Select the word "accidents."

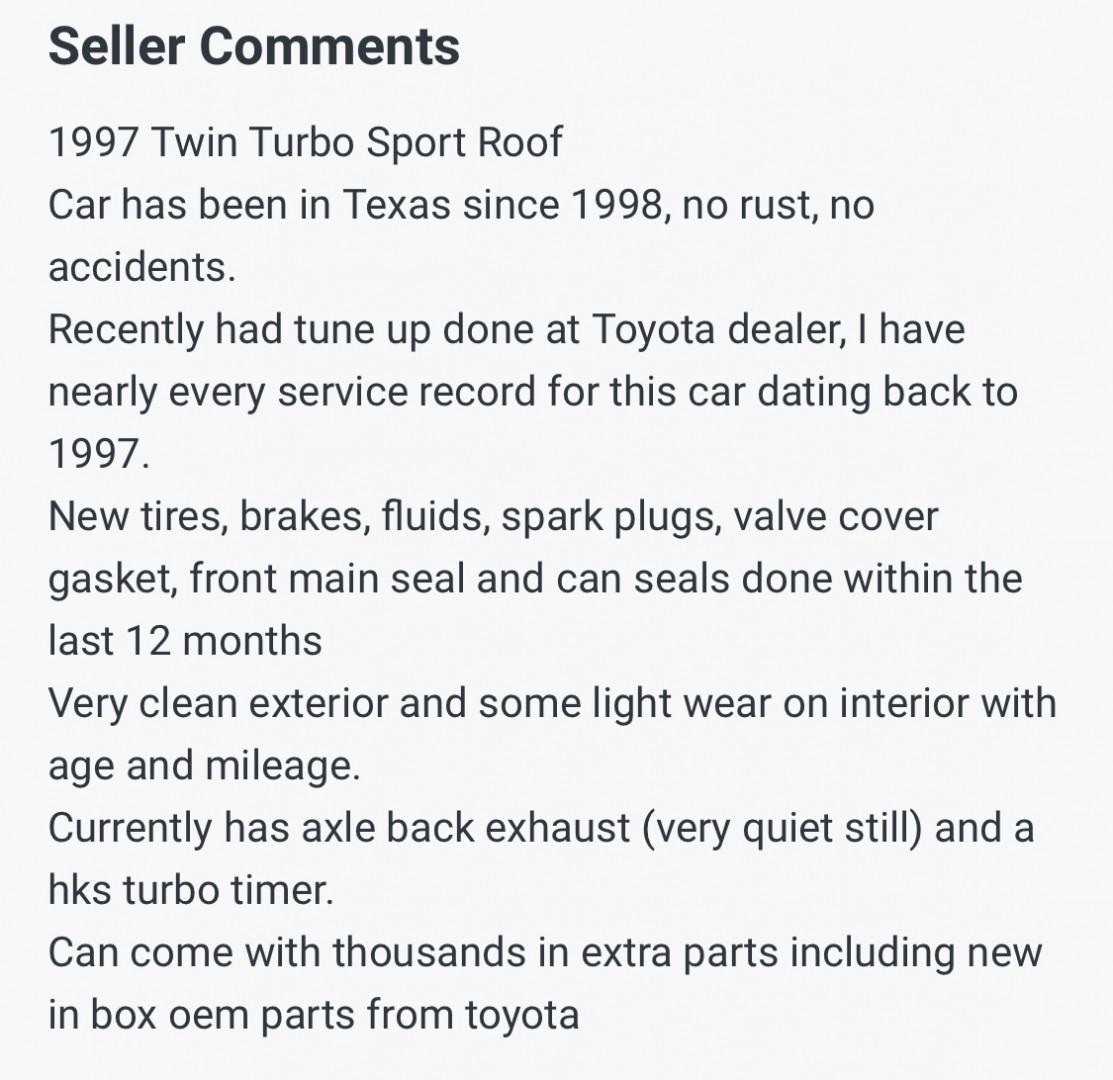(142, 268)
